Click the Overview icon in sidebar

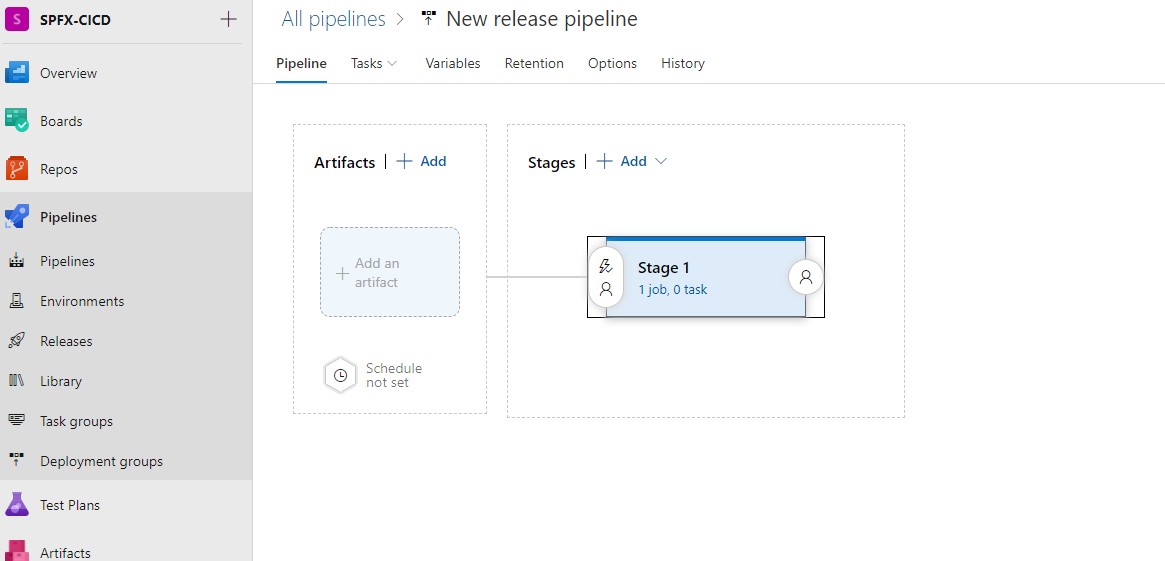point(17,73)
